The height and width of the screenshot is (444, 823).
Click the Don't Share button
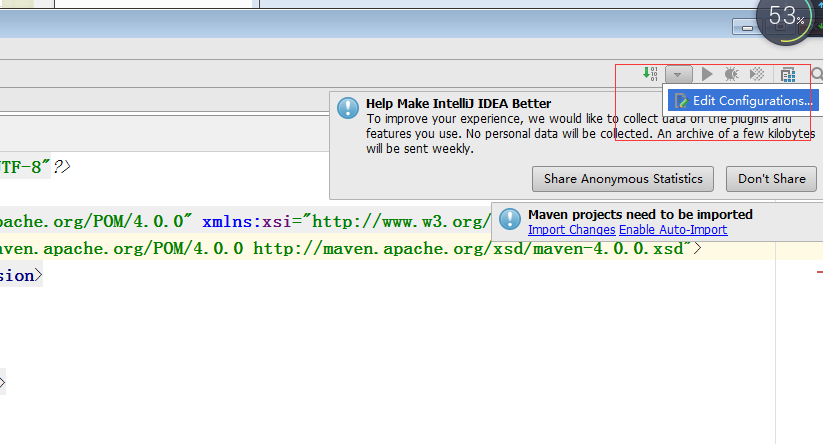(771, 179)
